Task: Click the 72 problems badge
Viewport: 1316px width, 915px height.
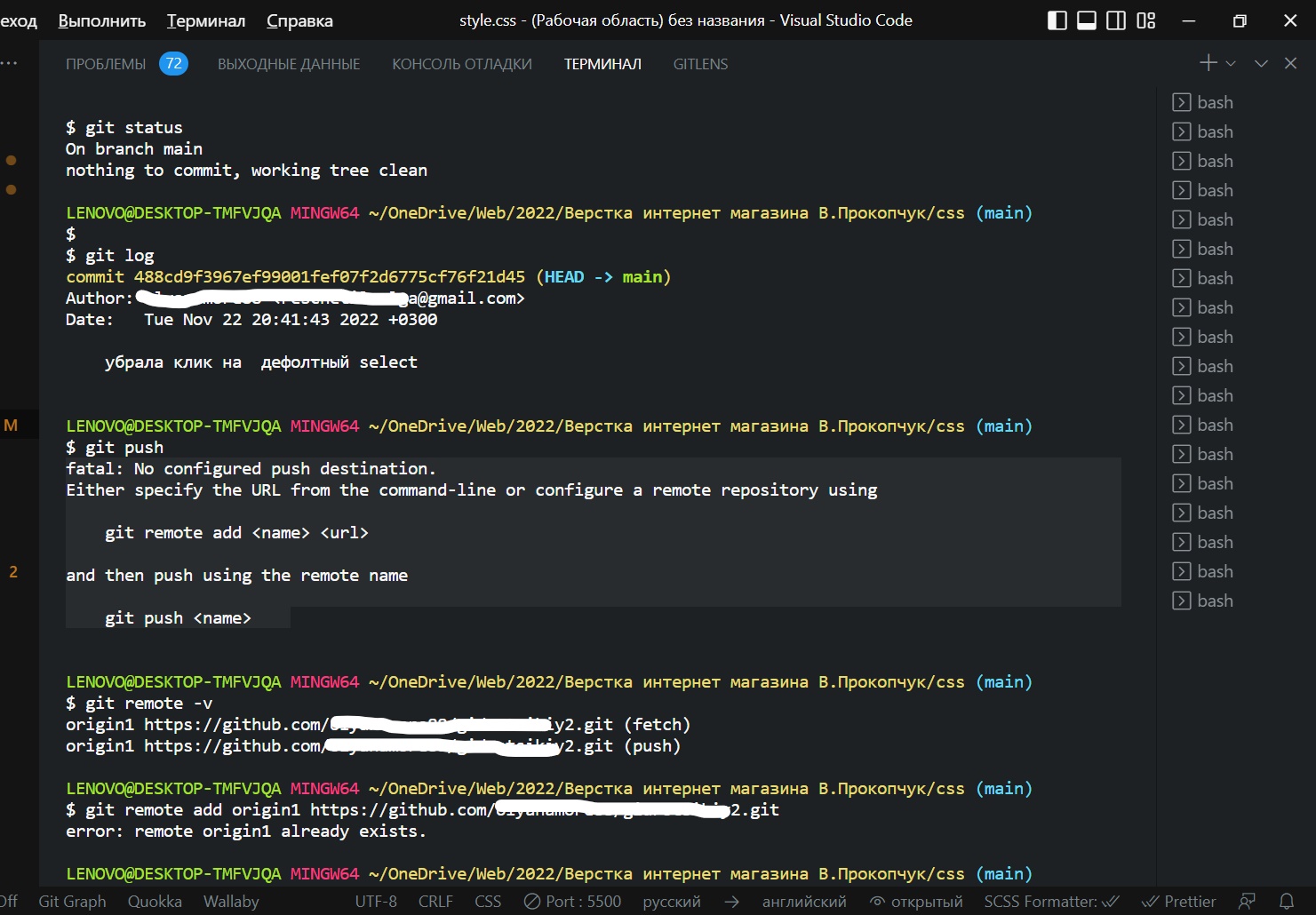Action: pyautogui.click(x=173, y=64)
